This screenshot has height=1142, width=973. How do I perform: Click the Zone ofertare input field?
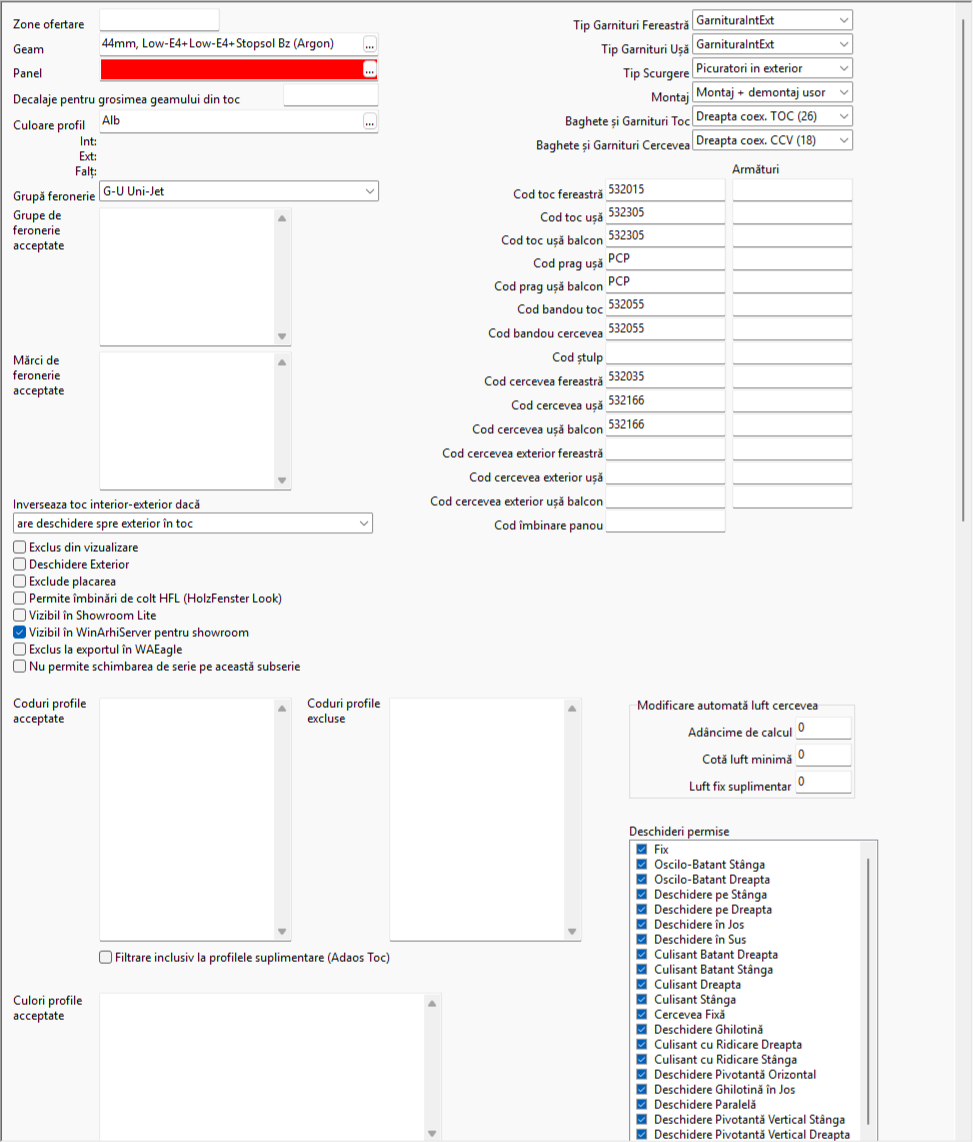[159, 20]
